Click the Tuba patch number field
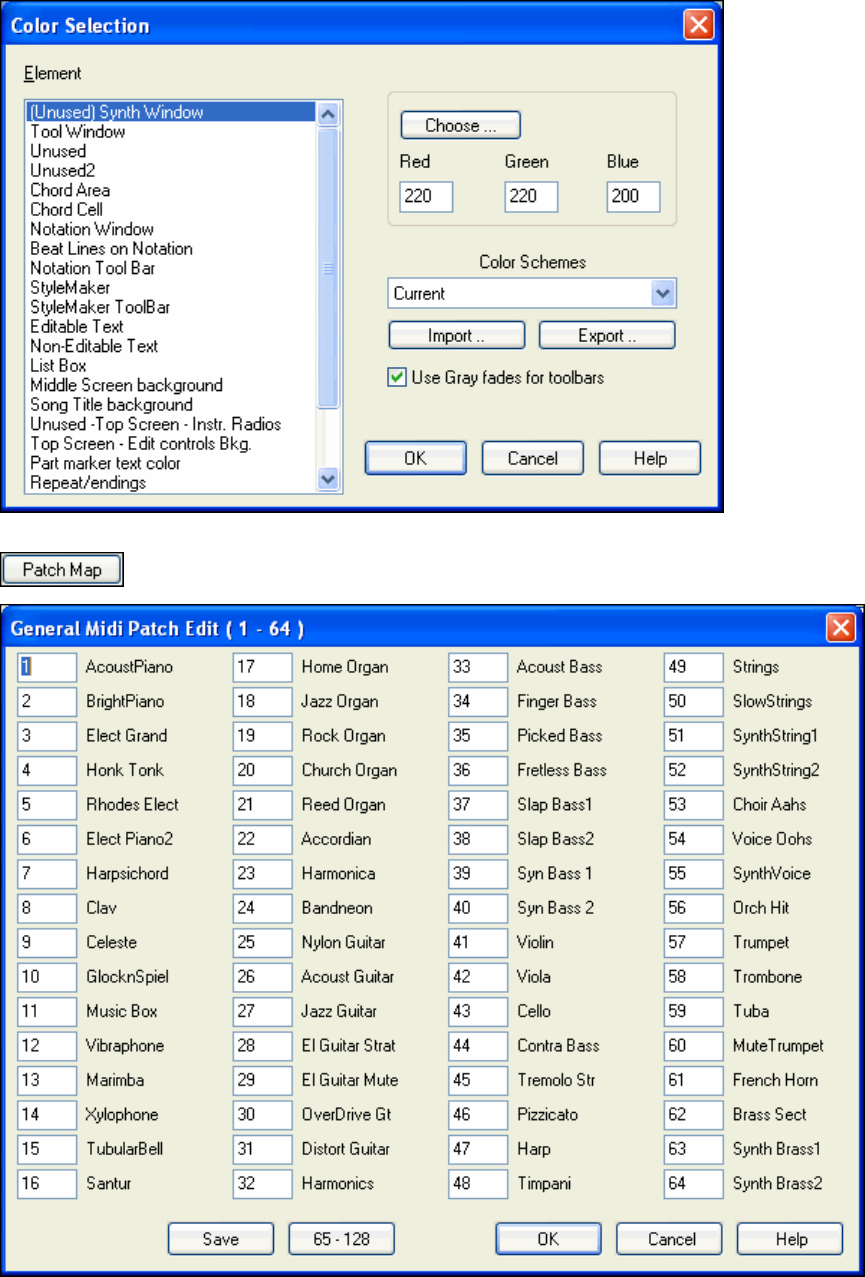 pos(694,1011)
